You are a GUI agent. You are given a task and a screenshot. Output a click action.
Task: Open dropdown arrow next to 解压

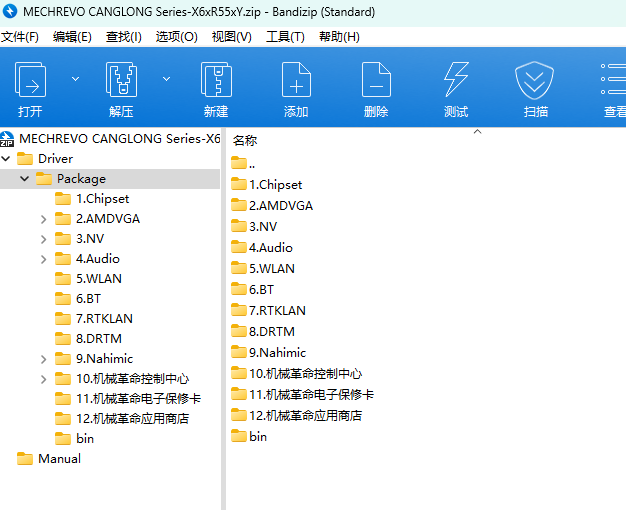(166, 79)
